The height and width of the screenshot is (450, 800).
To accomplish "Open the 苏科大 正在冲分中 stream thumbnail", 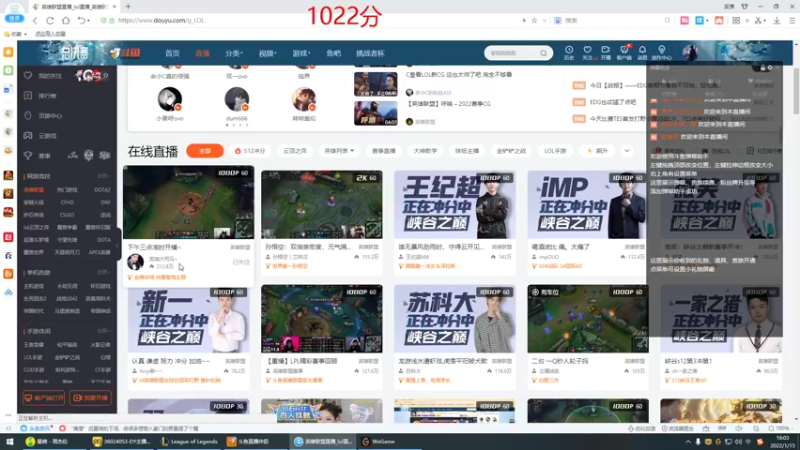I will click(x=455, y=319).
